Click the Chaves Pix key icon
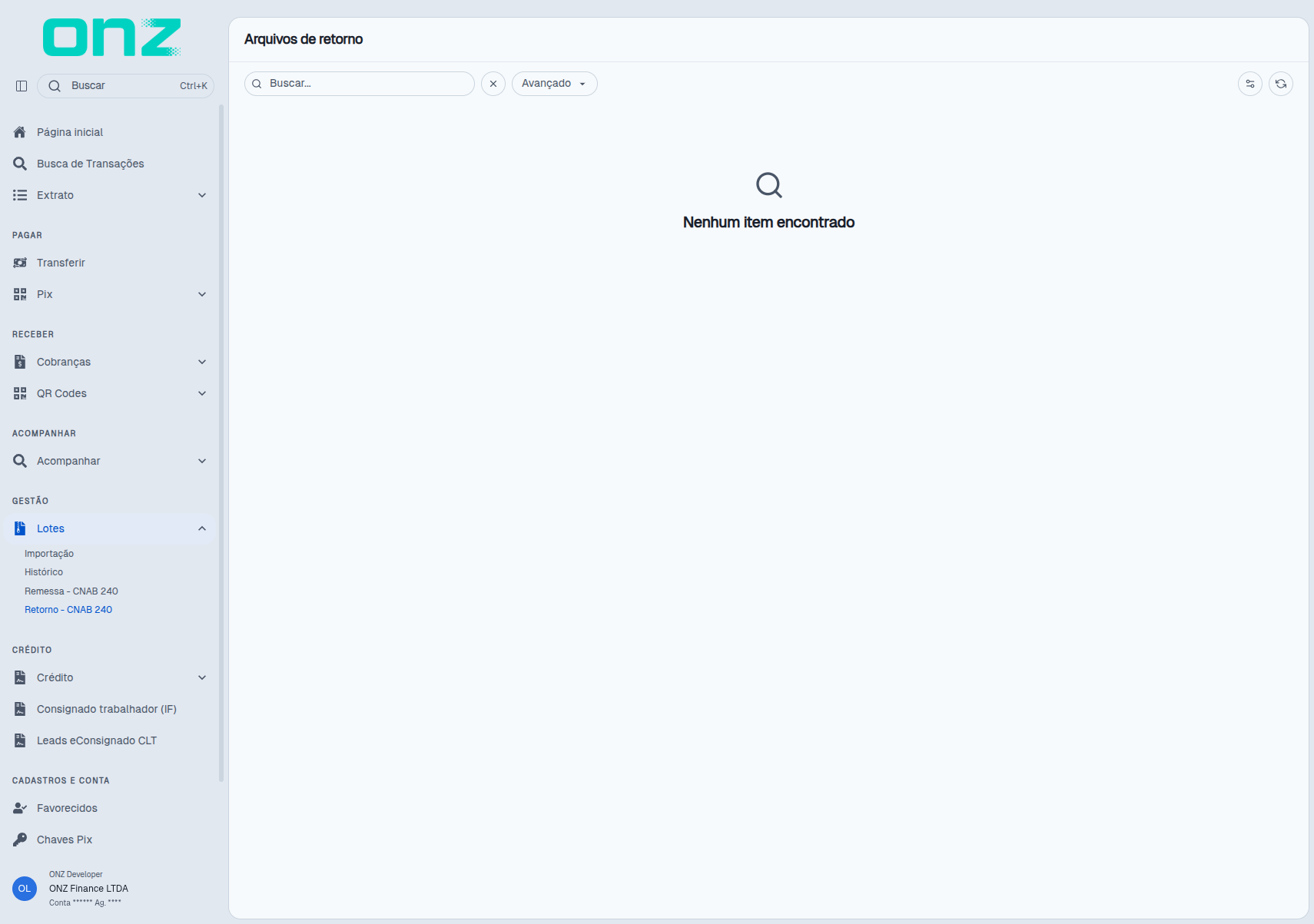 tap(20, 840)
